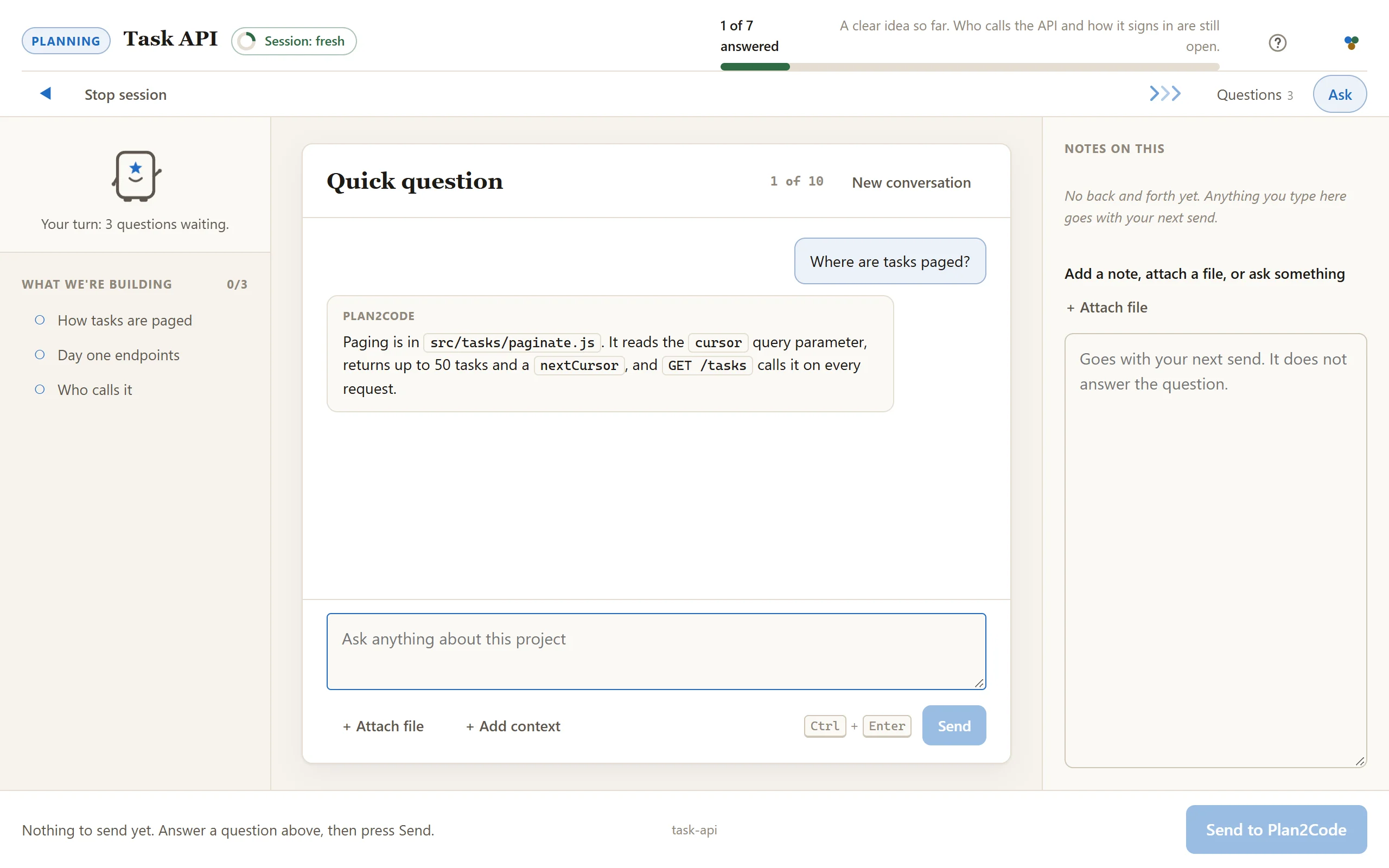
Task: Click the NOTES ON THIS heading
Action: 1114,149
